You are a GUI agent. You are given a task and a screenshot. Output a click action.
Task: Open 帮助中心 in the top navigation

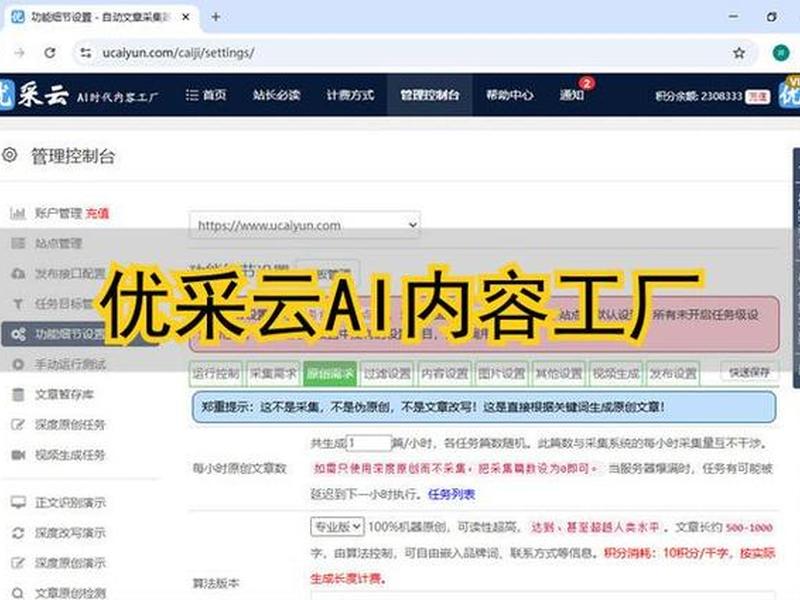[510, 95]
